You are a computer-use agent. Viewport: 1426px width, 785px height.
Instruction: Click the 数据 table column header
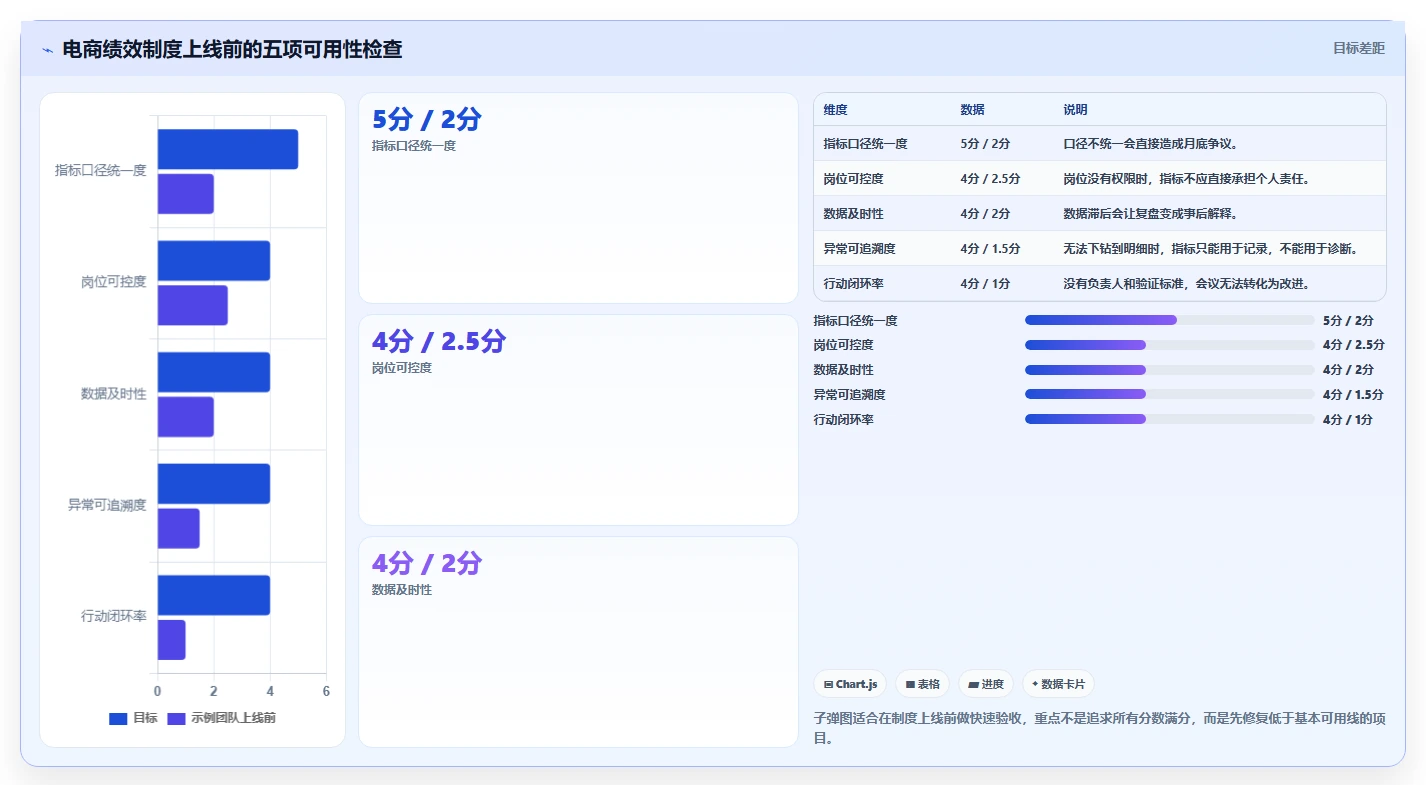[x=972, y=110]
